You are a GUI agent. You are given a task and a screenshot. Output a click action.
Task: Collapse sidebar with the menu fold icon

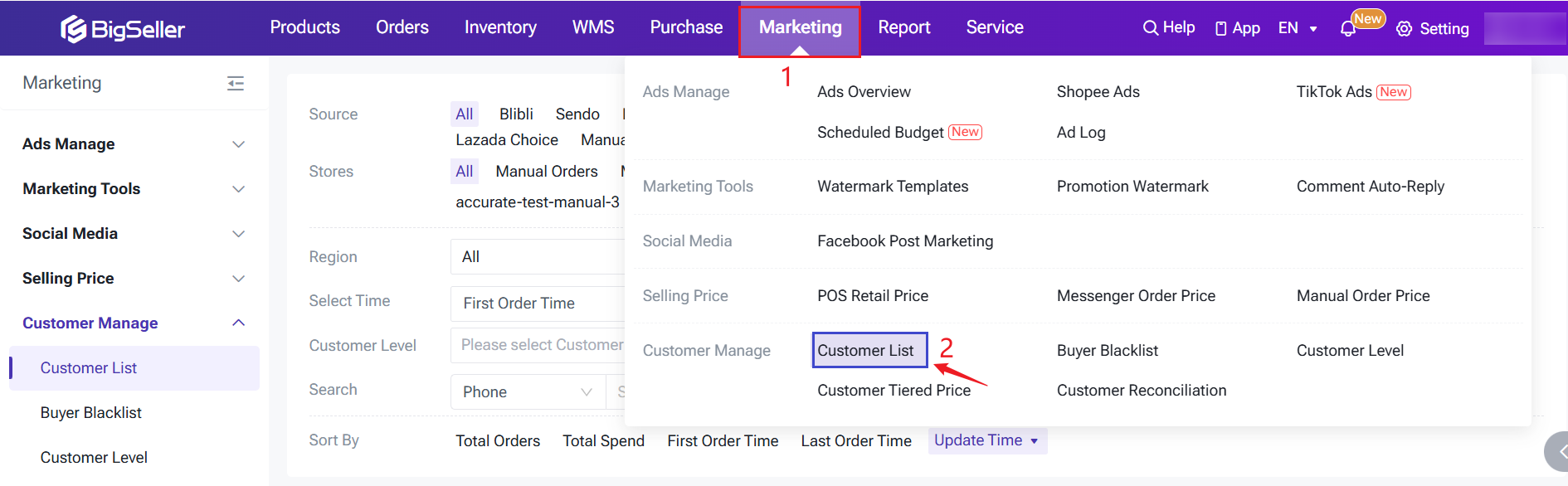tap(236, 83)
